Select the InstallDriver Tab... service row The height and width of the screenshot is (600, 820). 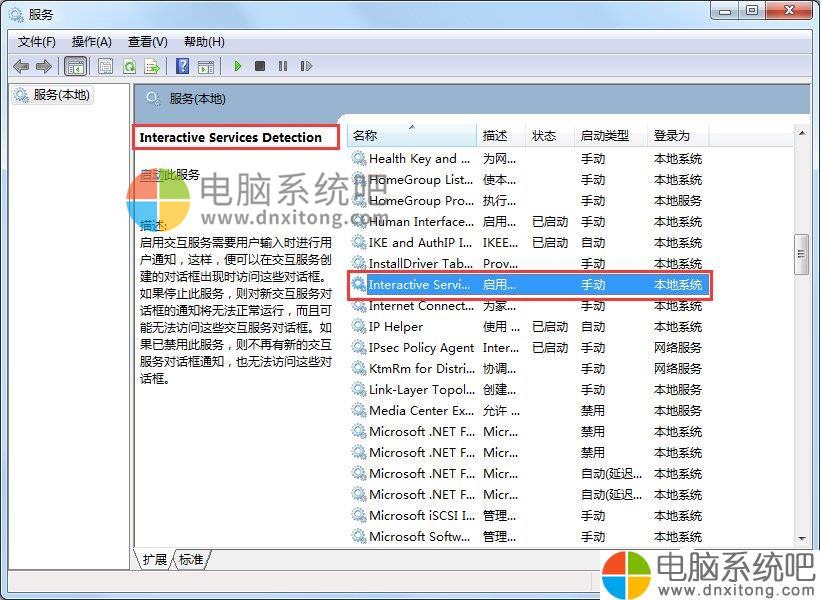[x=528, y=263]
